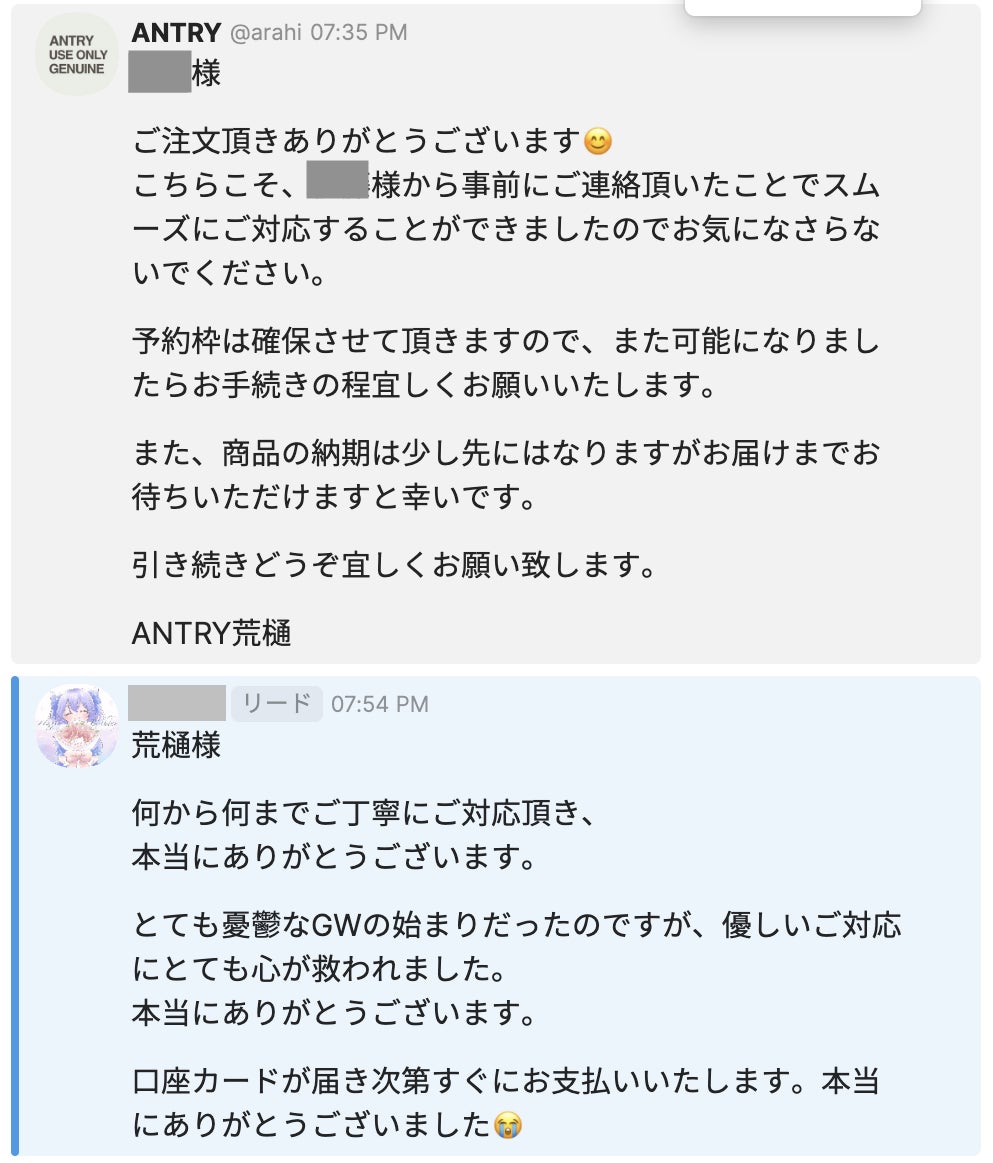
Task: Click the 商品の納期 delivery paragraph
Action: coord(505,475)
